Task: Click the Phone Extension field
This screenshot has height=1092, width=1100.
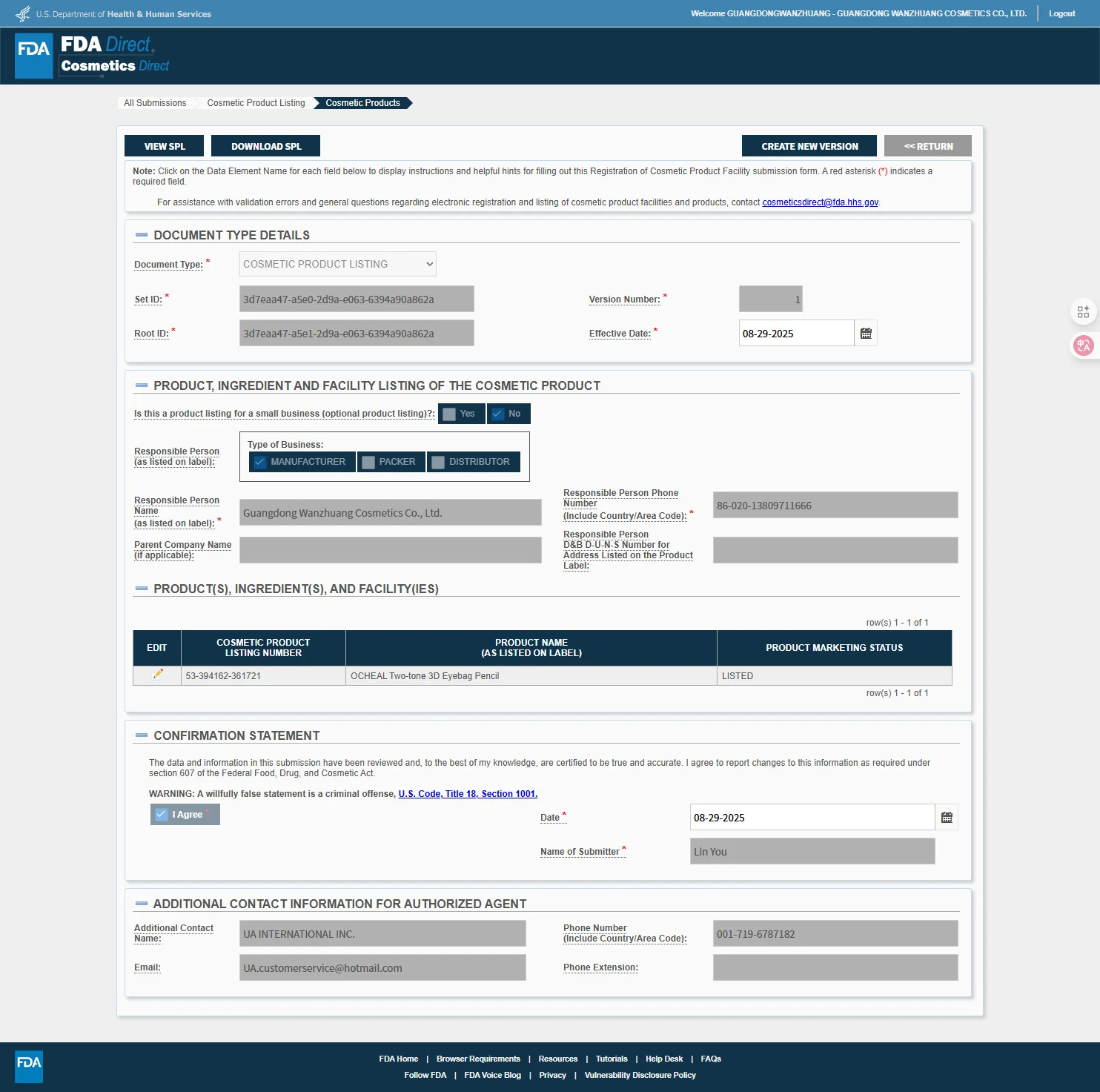Action: click(x=835, y=968)
